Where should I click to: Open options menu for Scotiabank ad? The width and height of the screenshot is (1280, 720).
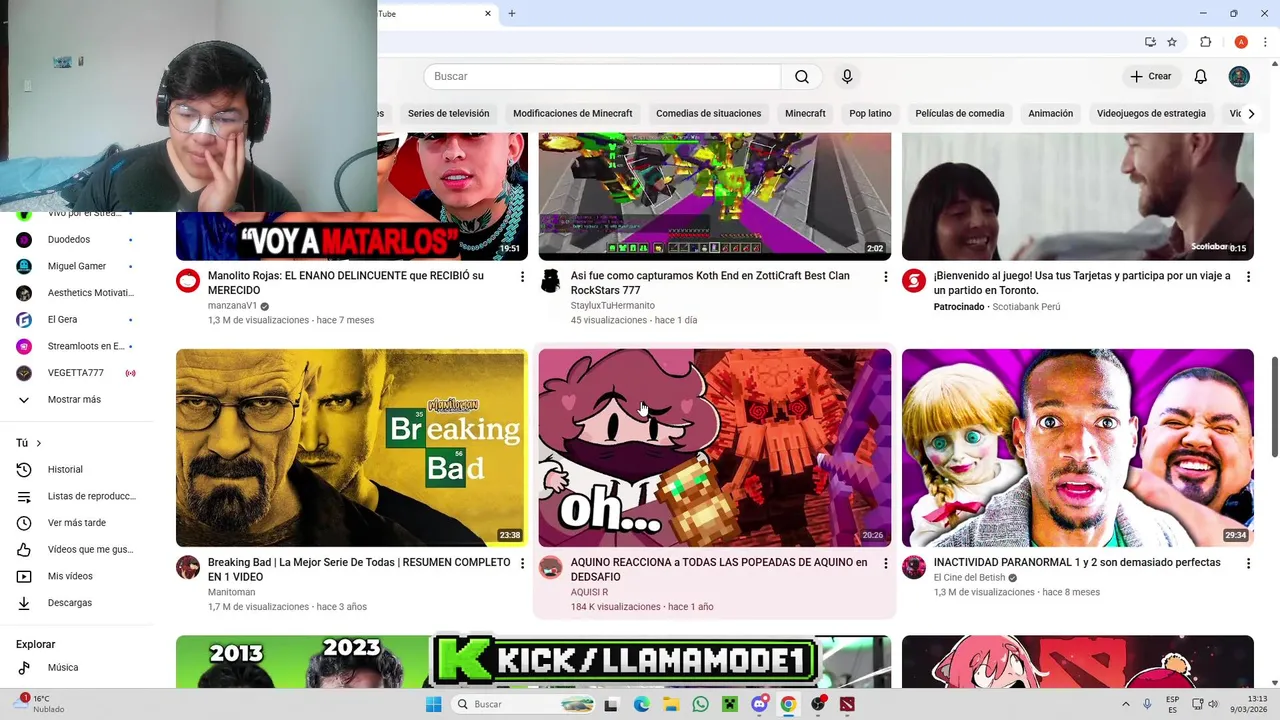pos(1248,276)
